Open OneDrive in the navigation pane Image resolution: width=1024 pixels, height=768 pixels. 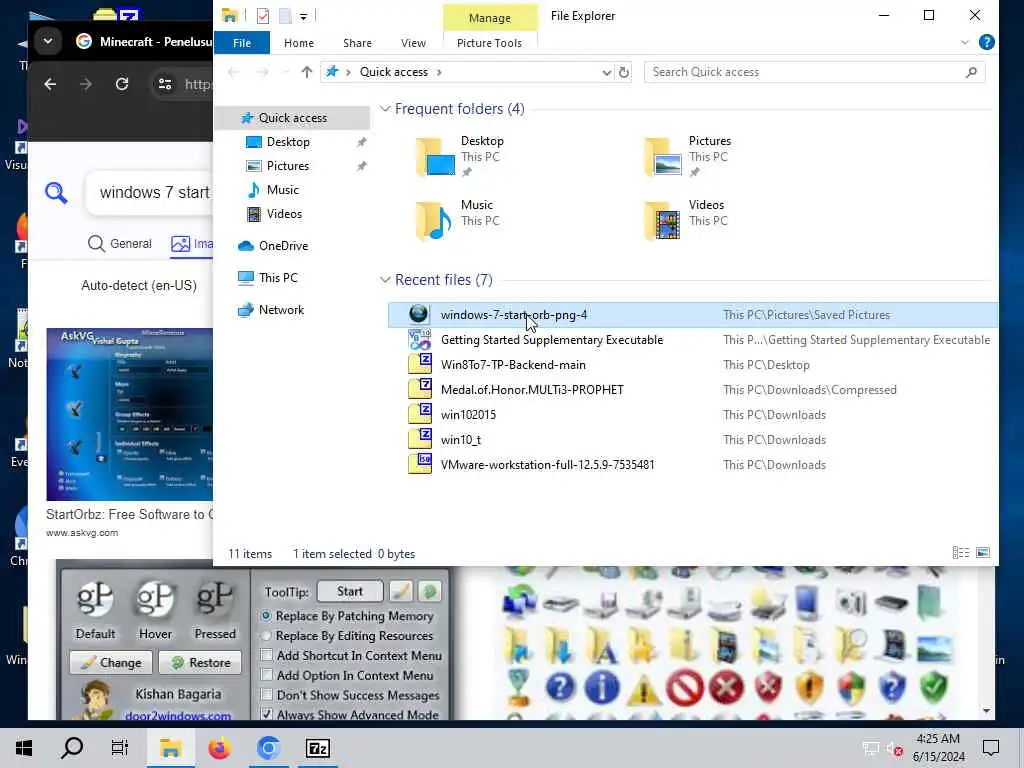click(x=283, y=246)
